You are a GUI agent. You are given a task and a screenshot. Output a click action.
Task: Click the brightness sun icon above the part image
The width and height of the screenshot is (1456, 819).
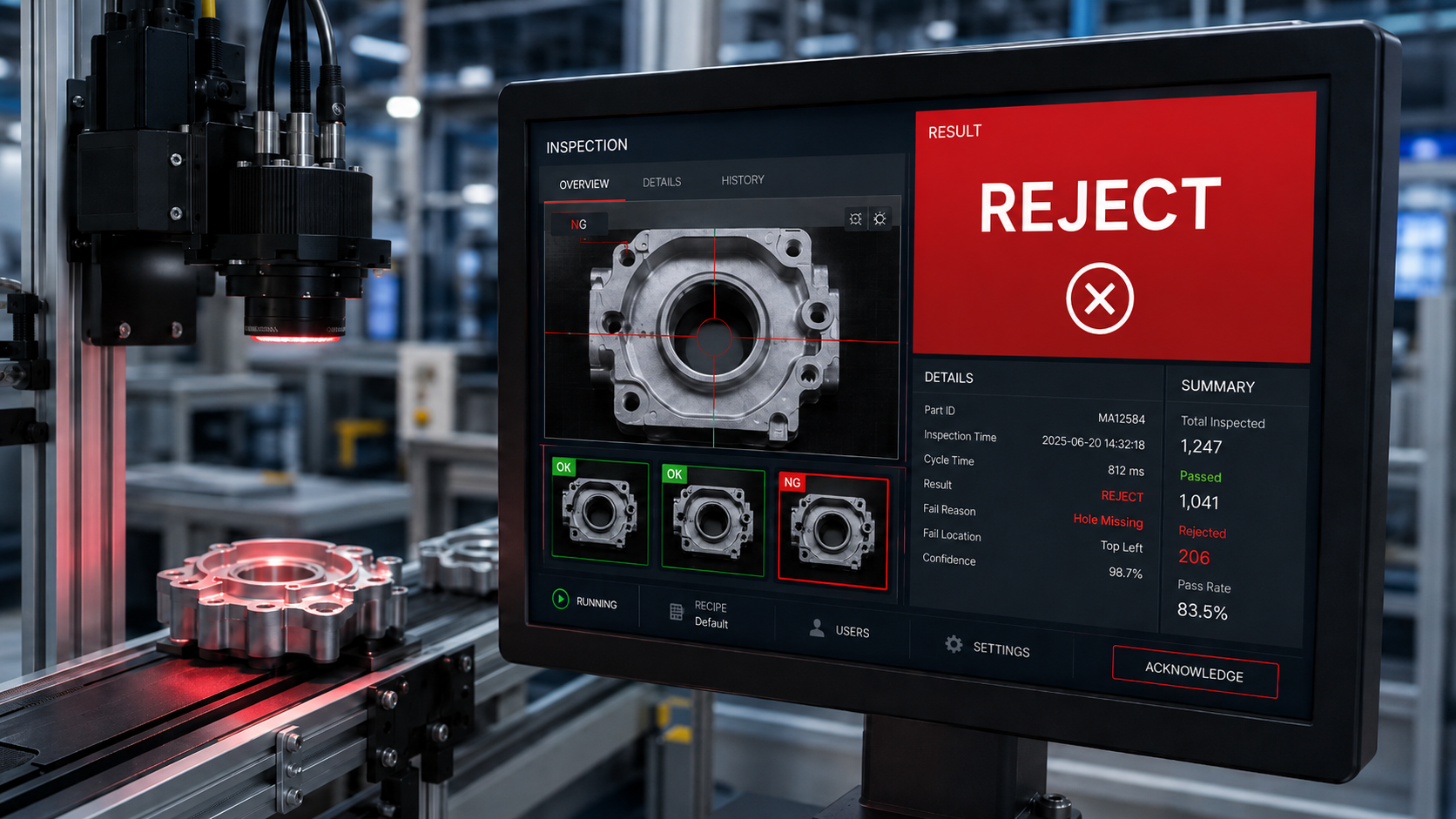(880, 219)
